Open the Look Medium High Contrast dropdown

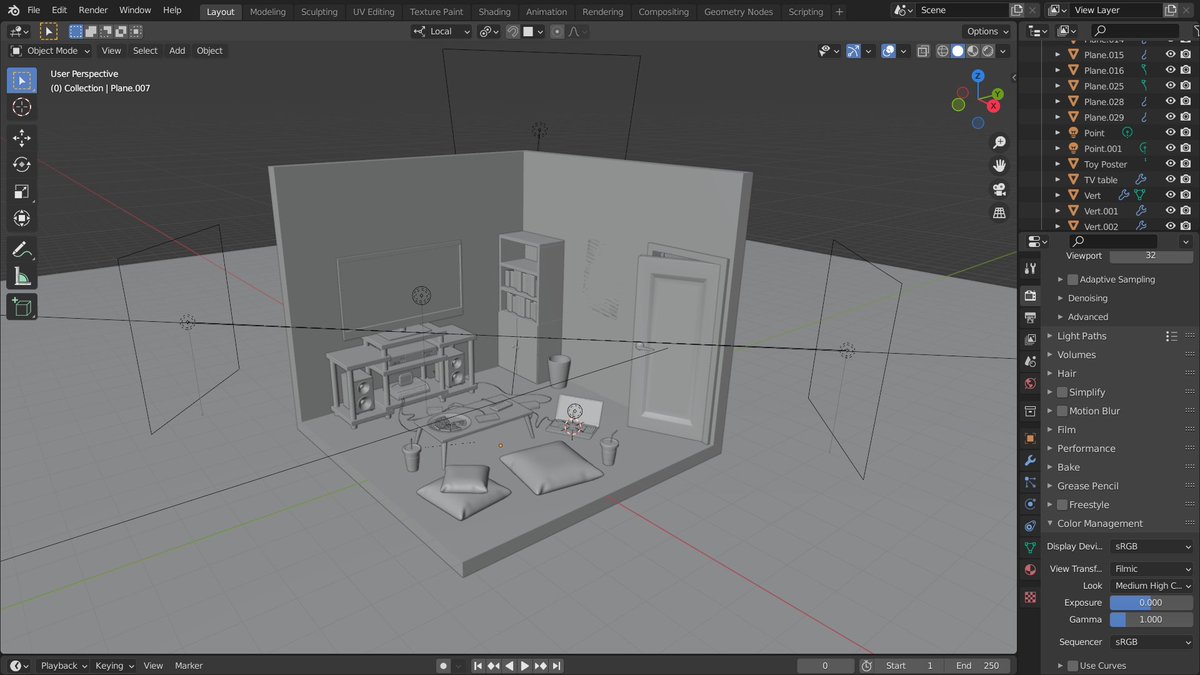click(x=1152, y=586)
